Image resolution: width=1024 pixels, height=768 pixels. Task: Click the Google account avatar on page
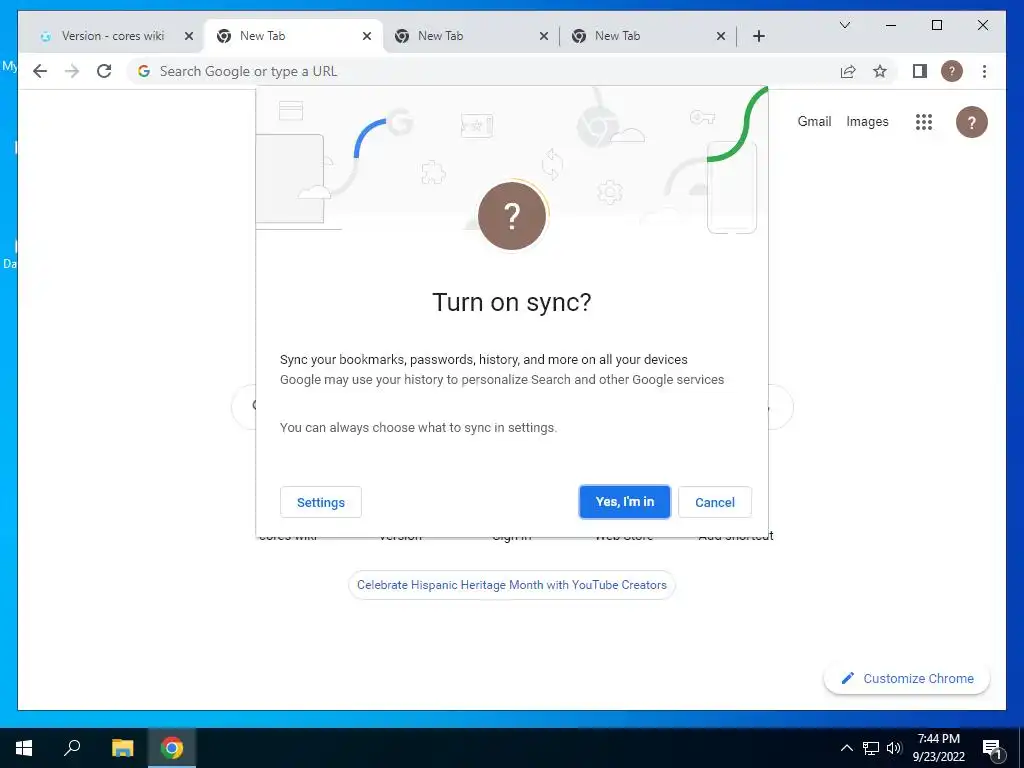(x=972, y=121)
